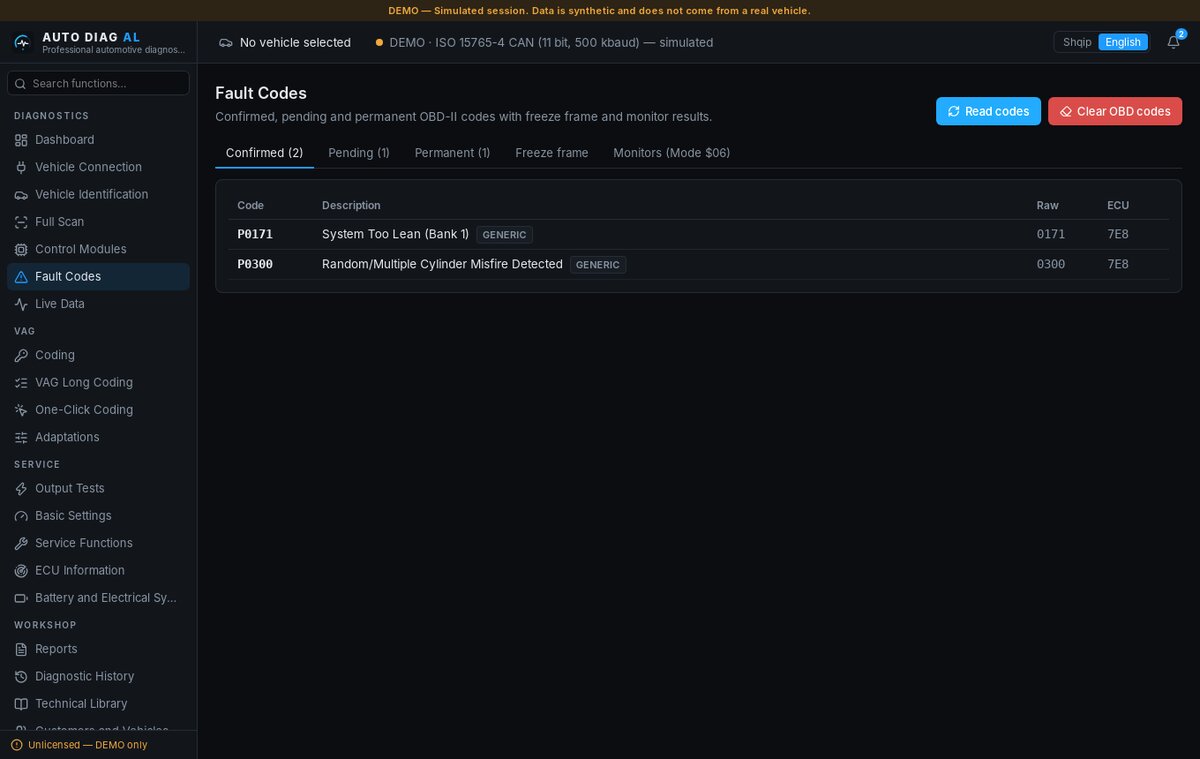Click the Service Functions wrench icon

click(21, 543)
